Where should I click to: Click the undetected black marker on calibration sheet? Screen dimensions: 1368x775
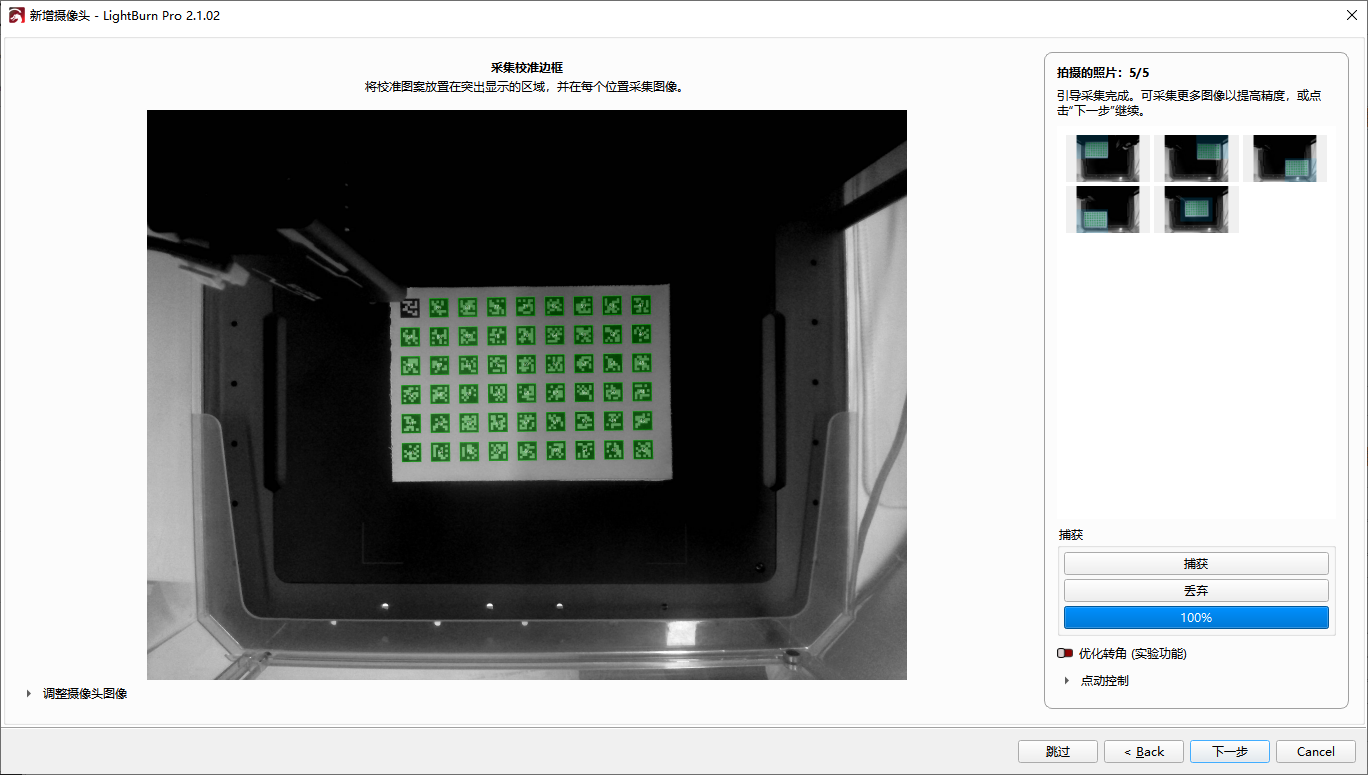point(410,308)
